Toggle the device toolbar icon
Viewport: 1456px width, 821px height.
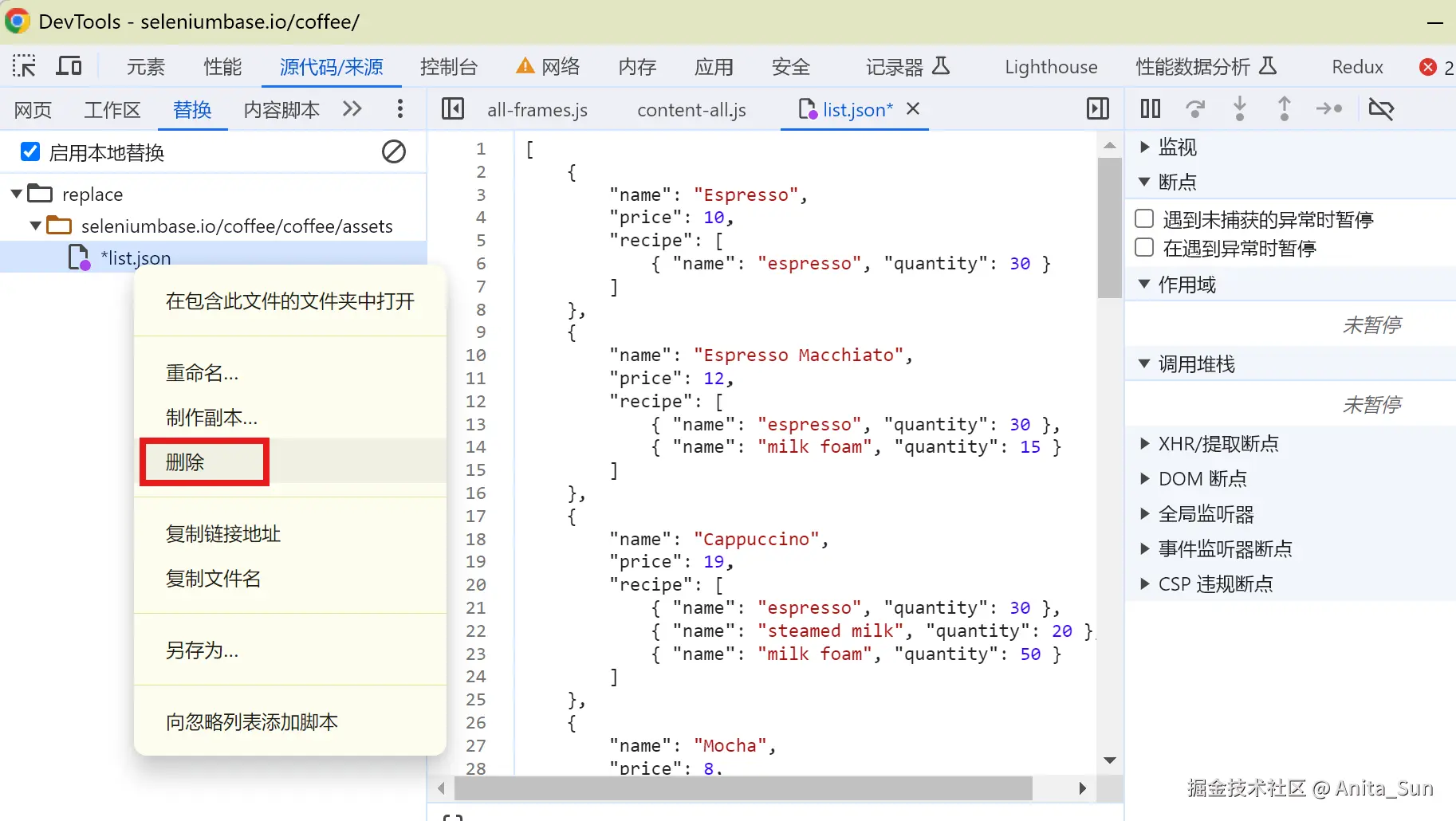(x=69, y=66)
